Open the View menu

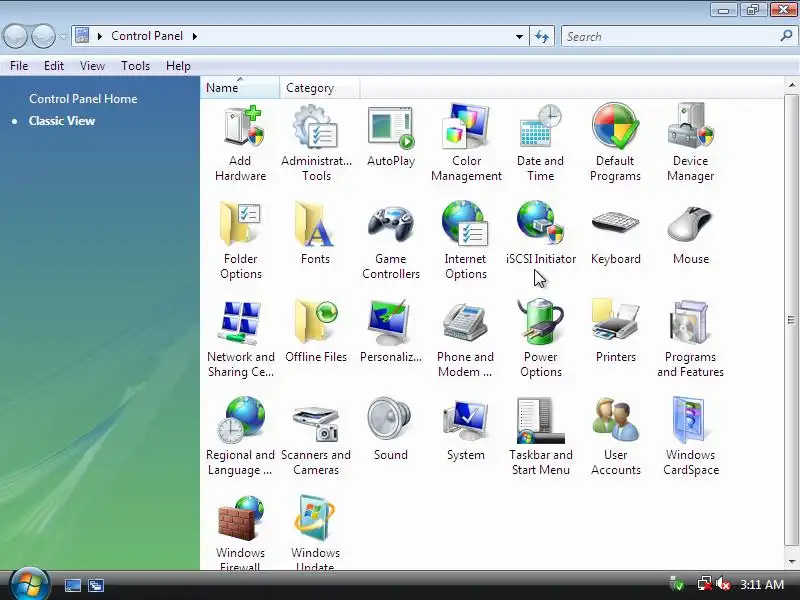(92, 66)
